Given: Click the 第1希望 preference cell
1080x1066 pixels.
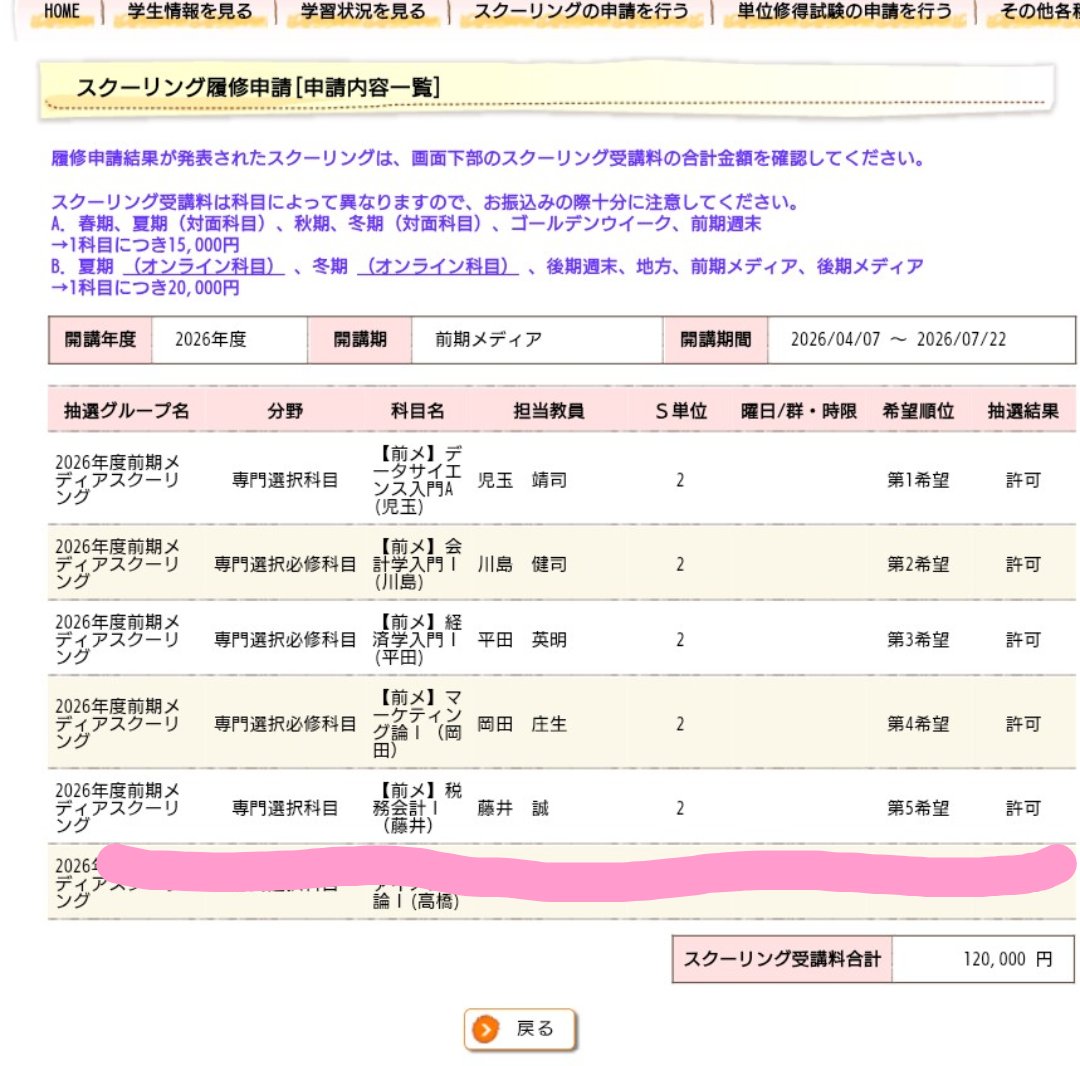Looking at the screenshot, I should click(918, 480).
